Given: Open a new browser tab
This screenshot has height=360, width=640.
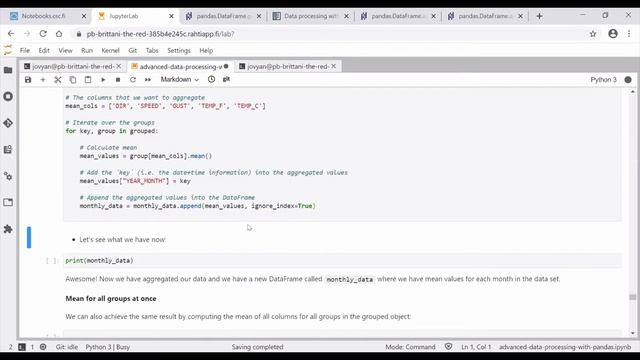Looking at the screenshot, I should (539, 16).
